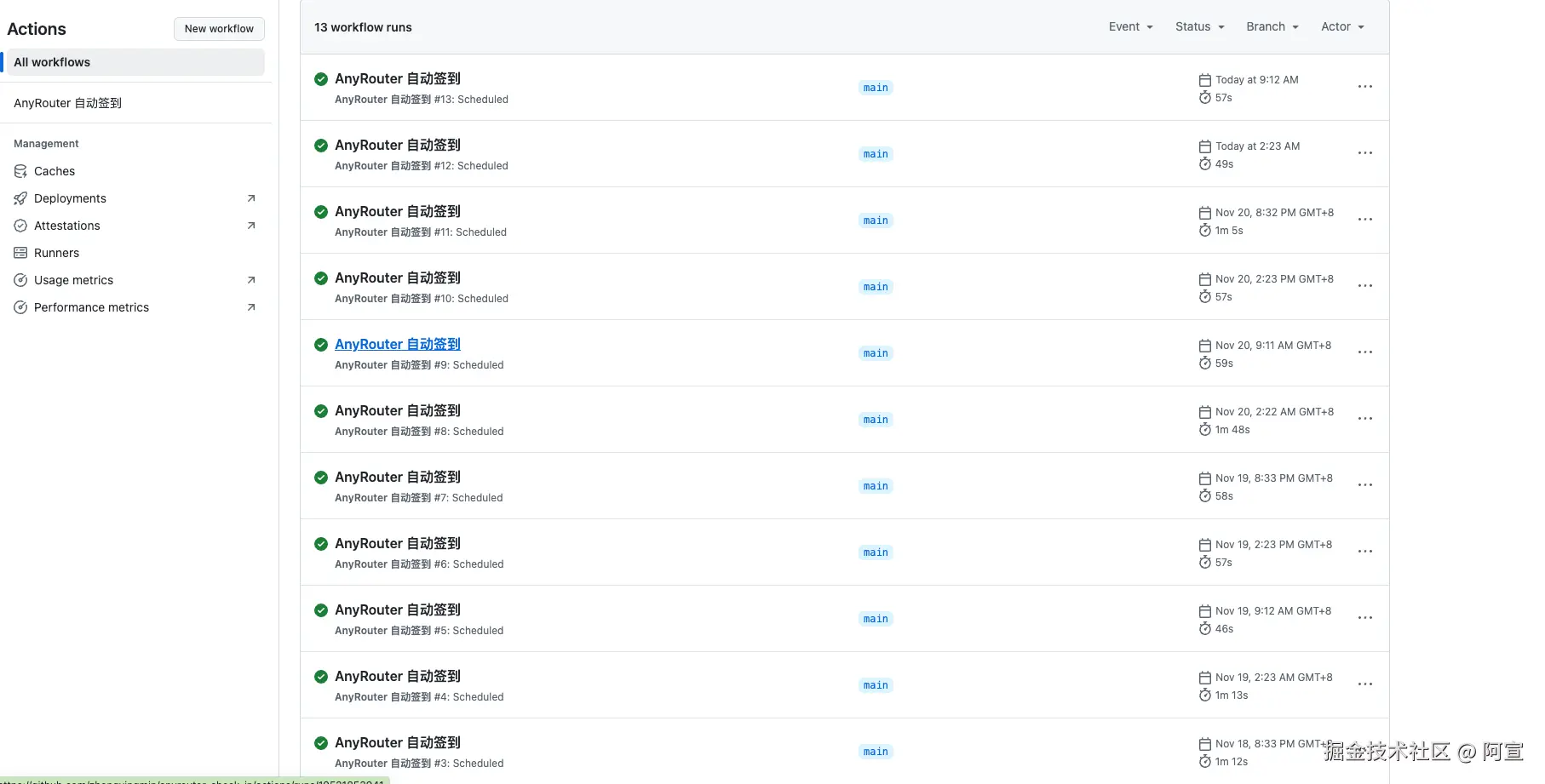
Task: Open the kebab menu for run #11
Action: [x=1364, y=220]
